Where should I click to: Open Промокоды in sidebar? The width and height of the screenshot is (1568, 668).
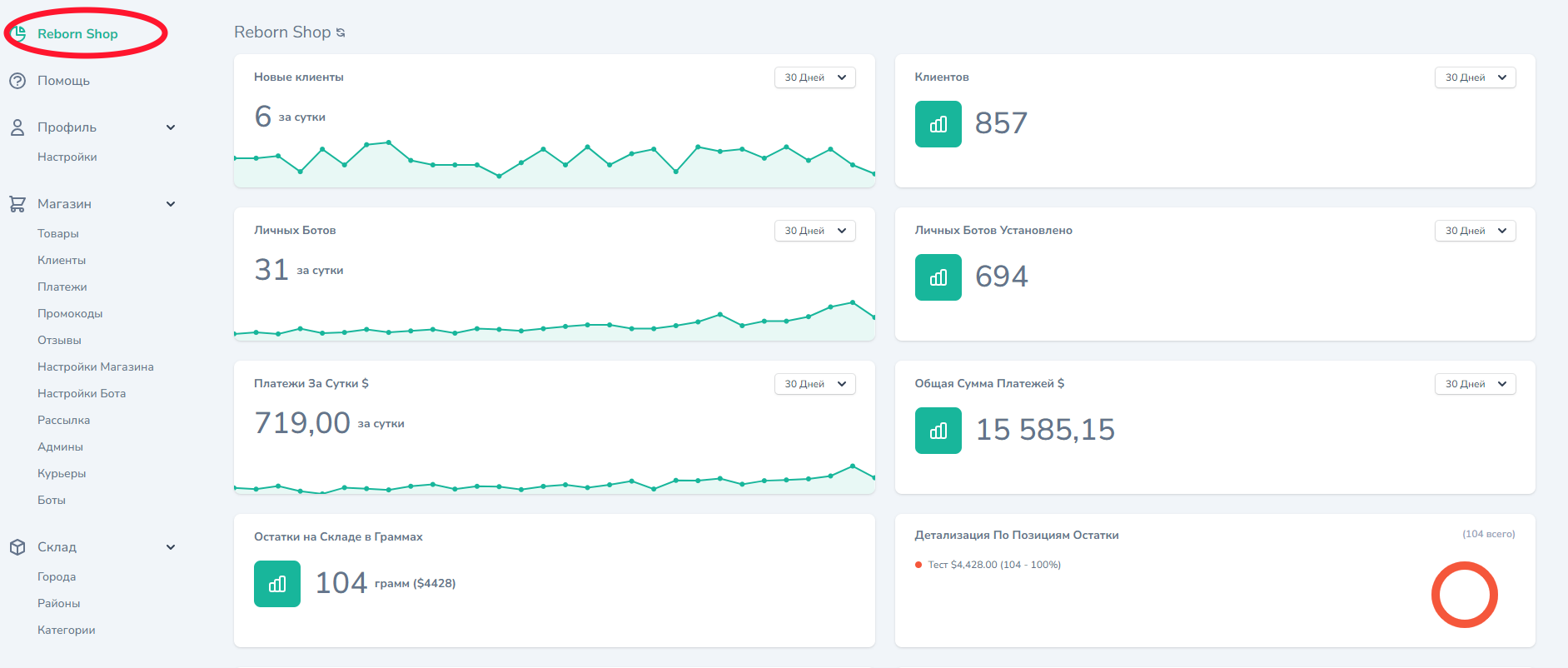pyautogui.click(x=70, y=313)
